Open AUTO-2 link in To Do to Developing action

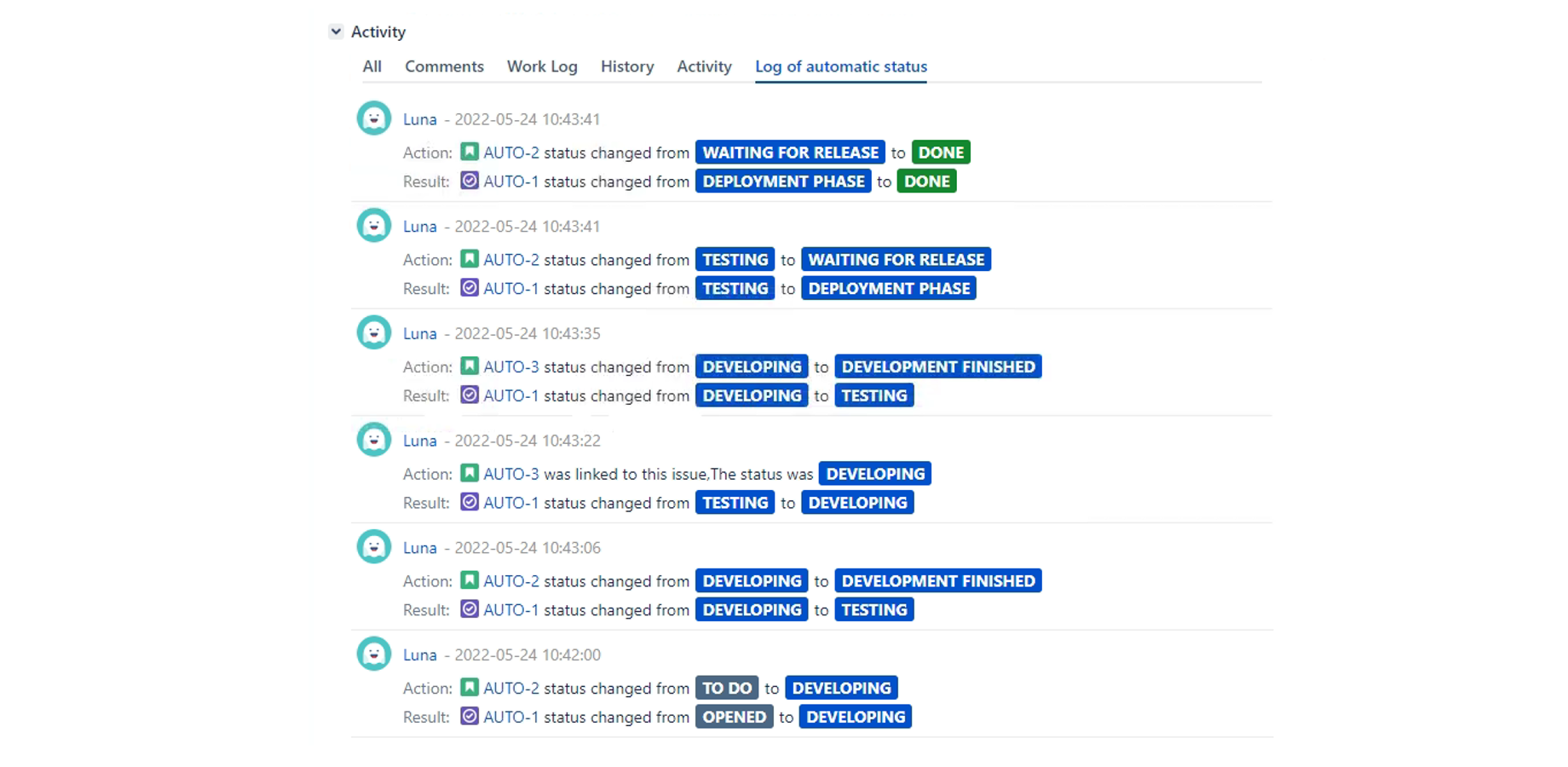coord(511,689)
